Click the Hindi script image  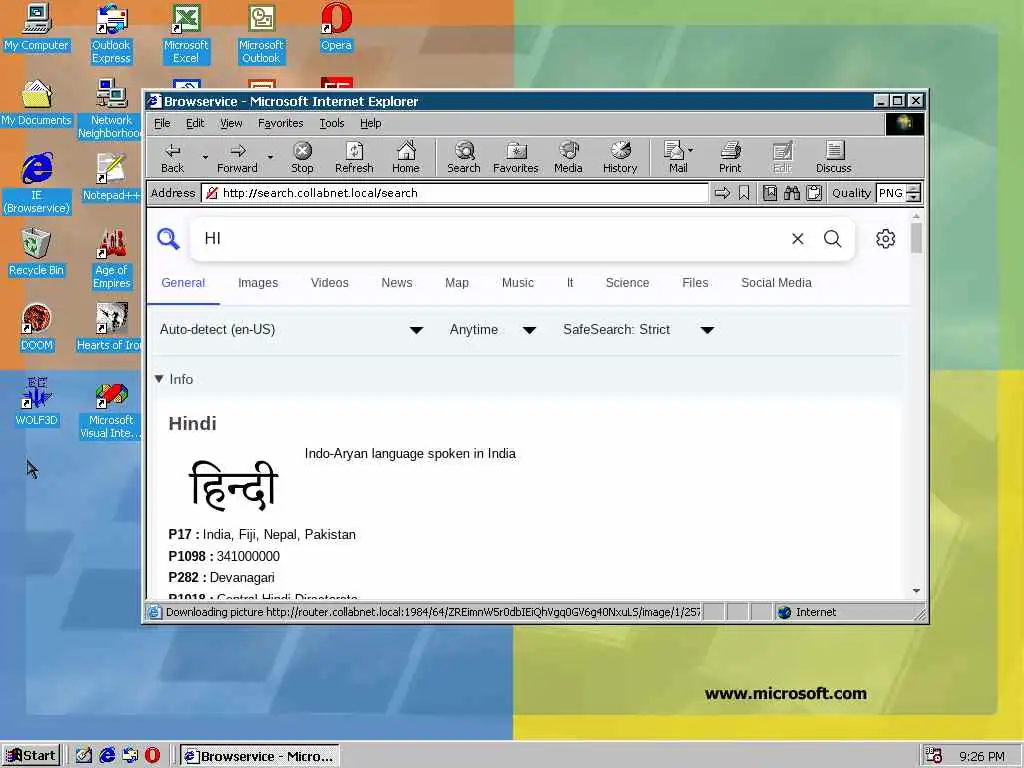click(233, 485)
